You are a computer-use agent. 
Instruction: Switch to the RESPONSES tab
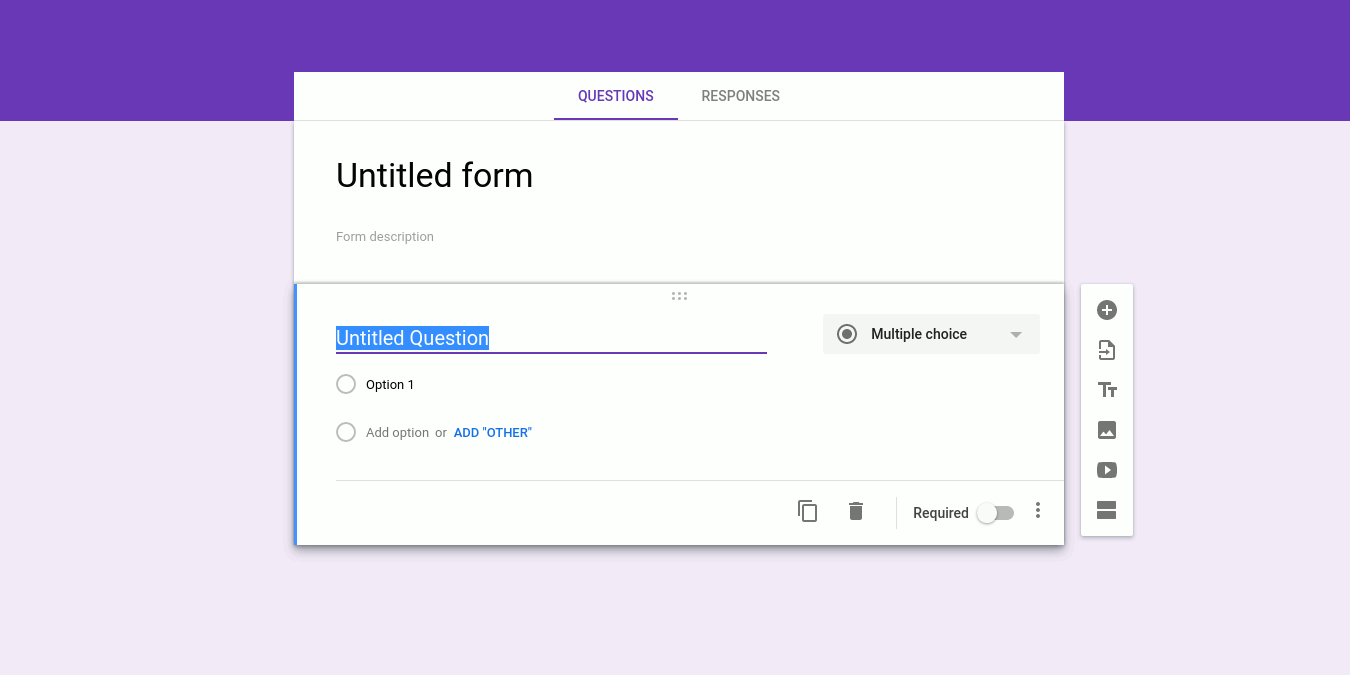740,95
